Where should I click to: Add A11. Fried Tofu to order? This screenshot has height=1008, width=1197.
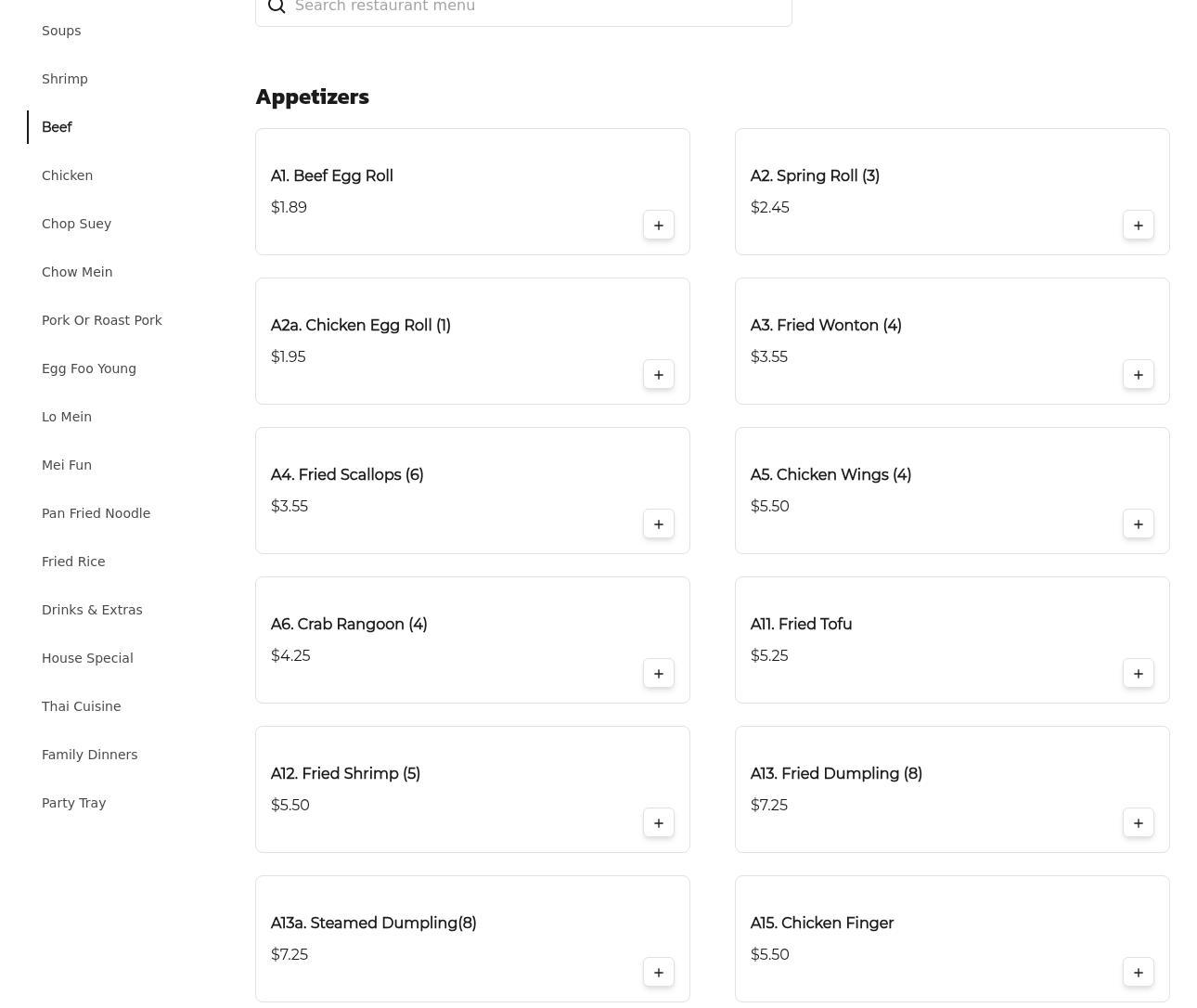pos(1139,674)
